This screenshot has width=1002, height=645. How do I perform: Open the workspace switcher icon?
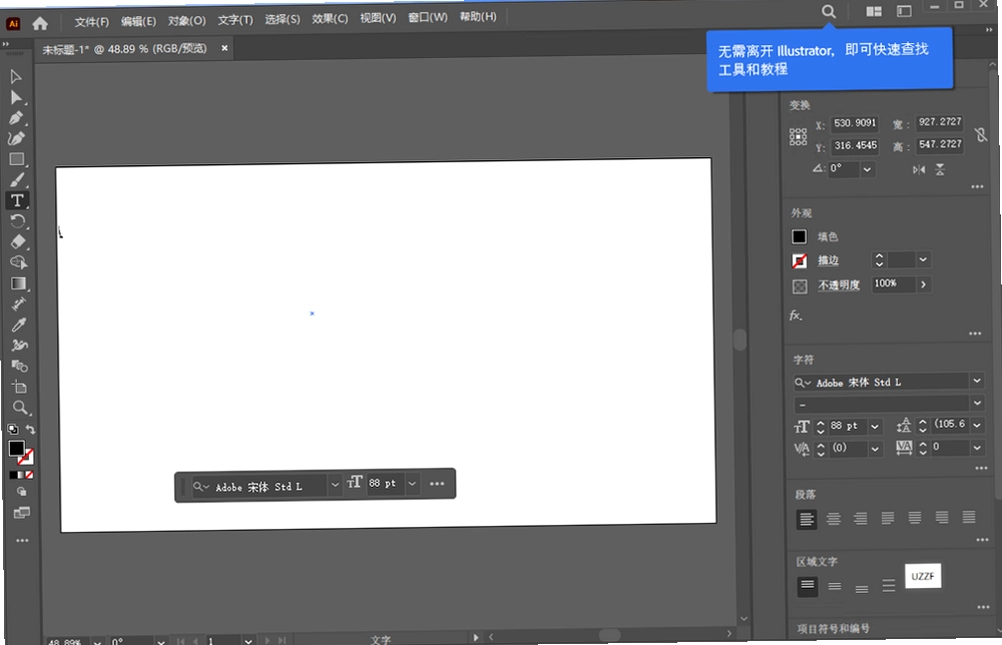[x=904, y=11]
